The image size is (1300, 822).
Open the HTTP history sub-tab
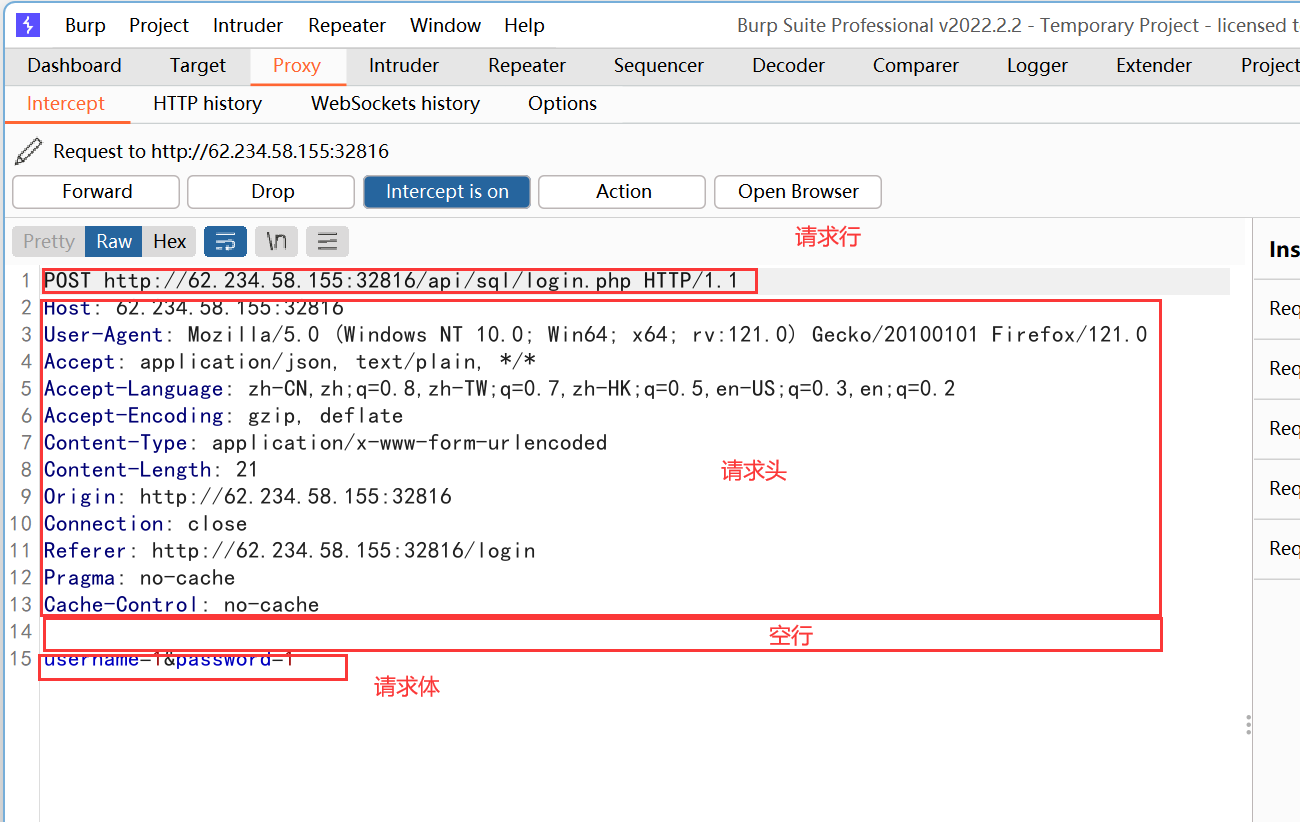coord(208,104)
